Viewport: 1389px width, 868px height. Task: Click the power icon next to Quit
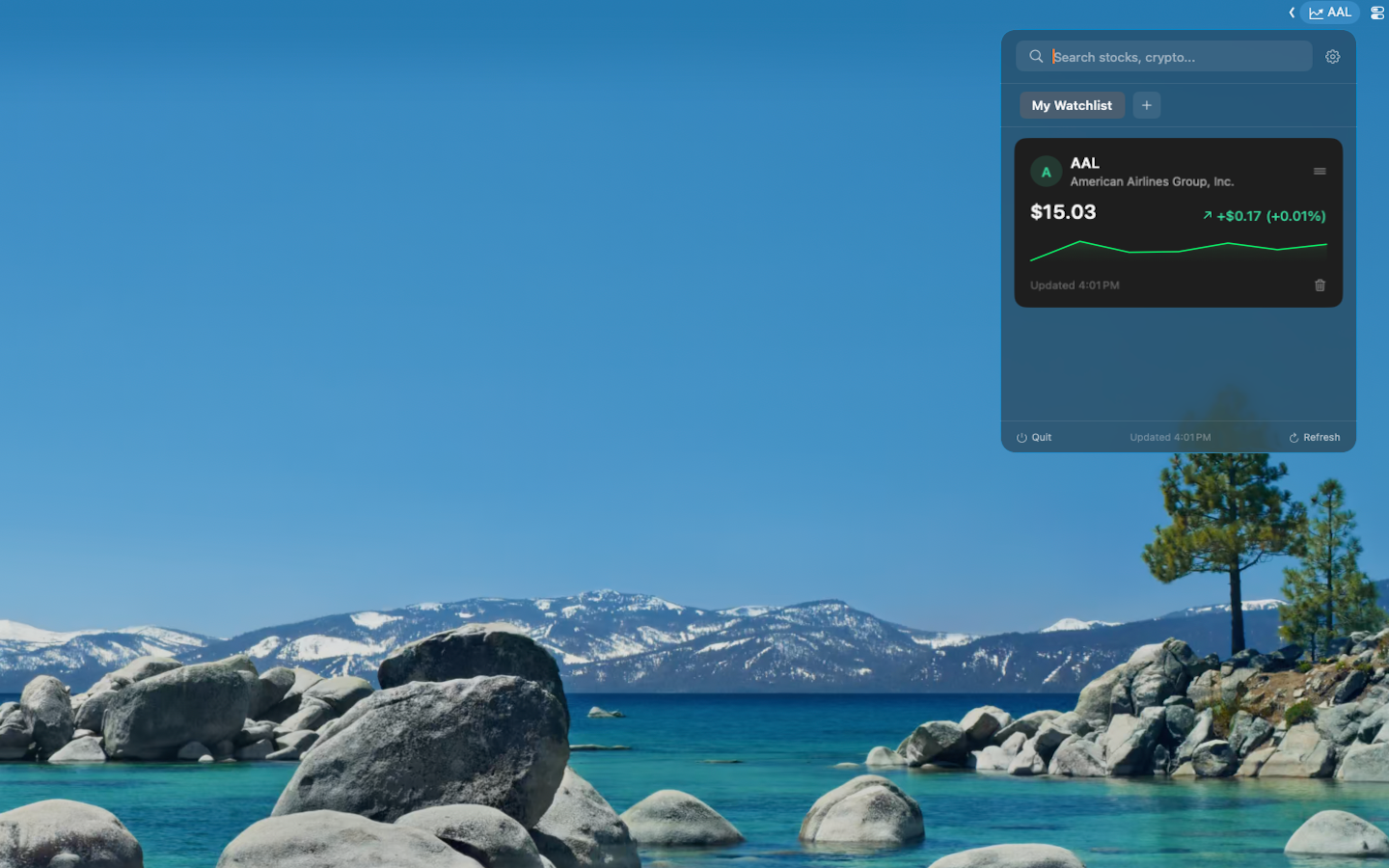click(1021, 437)
